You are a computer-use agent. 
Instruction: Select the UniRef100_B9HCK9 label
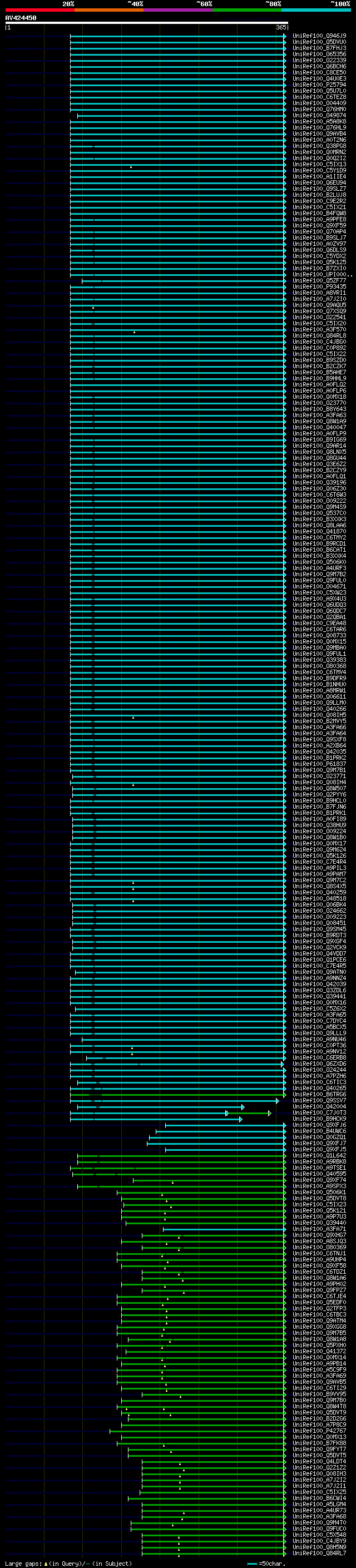(x=319, y=1119)
